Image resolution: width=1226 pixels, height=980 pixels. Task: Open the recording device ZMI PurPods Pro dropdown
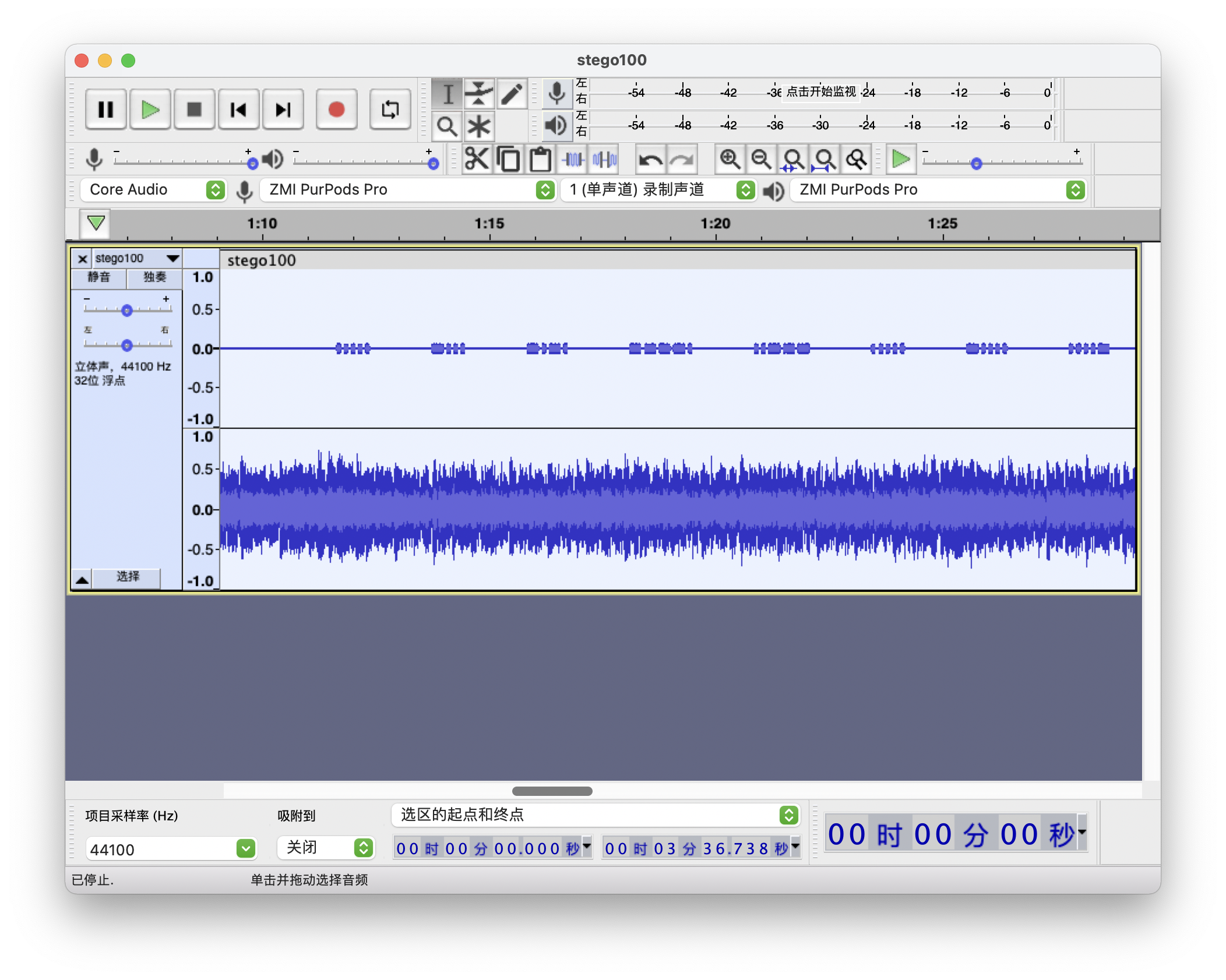click(x=407, y=190)
